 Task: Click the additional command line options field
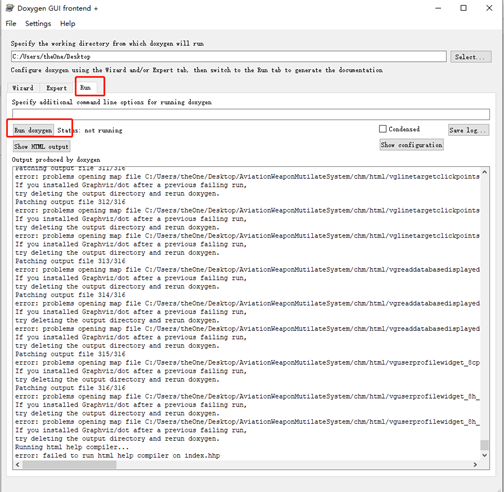pos(251,114)
